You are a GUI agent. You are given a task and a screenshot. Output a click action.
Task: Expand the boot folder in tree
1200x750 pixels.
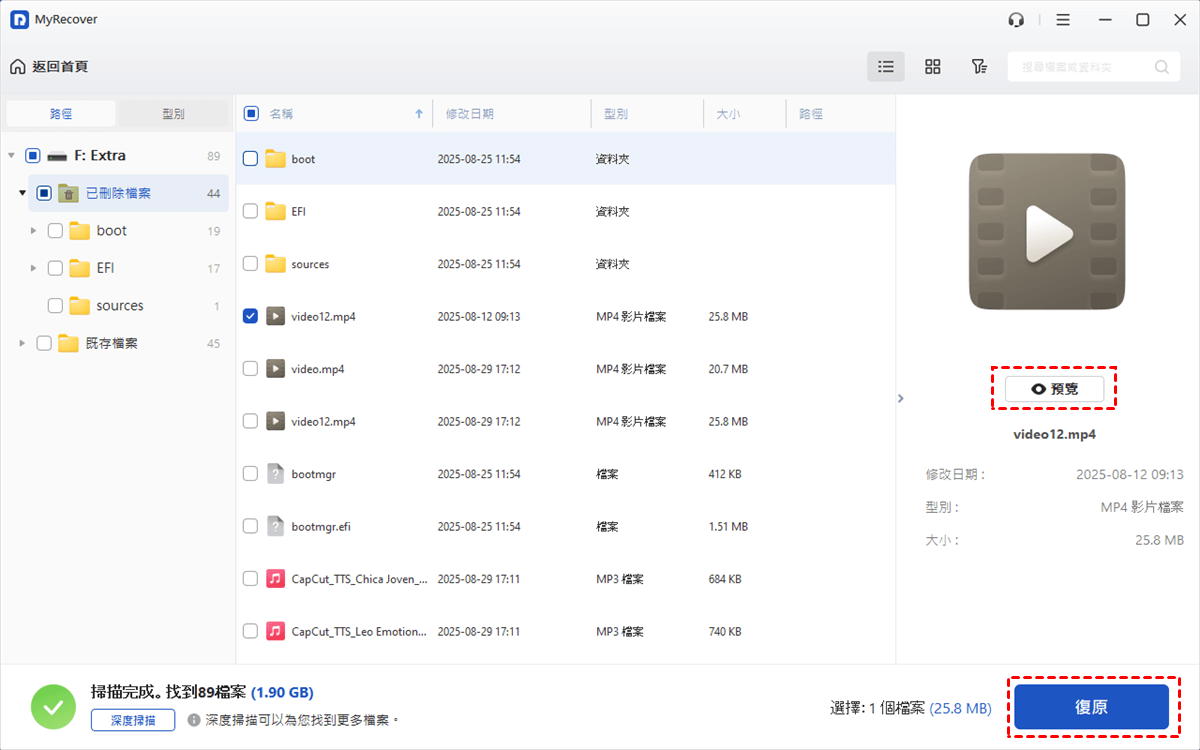click(x=33, y=231)
